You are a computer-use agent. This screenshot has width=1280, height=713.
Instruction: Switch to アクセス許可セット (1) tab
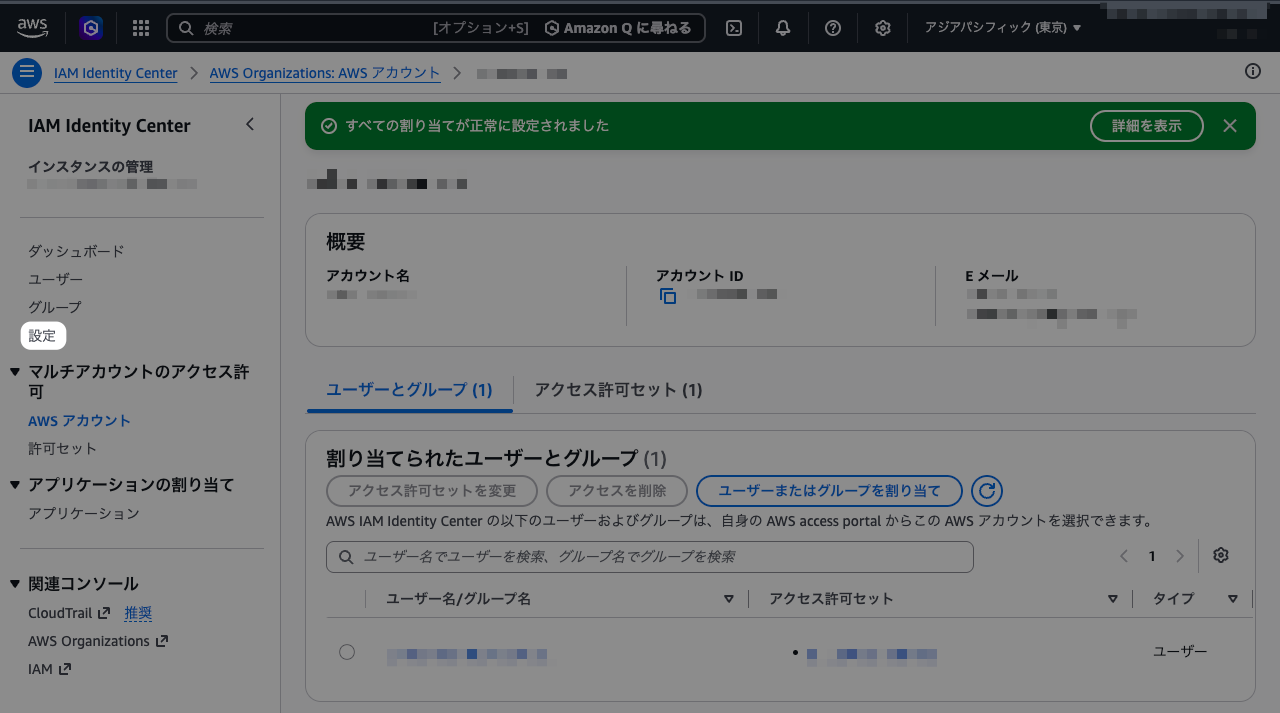tap(618, 390)
